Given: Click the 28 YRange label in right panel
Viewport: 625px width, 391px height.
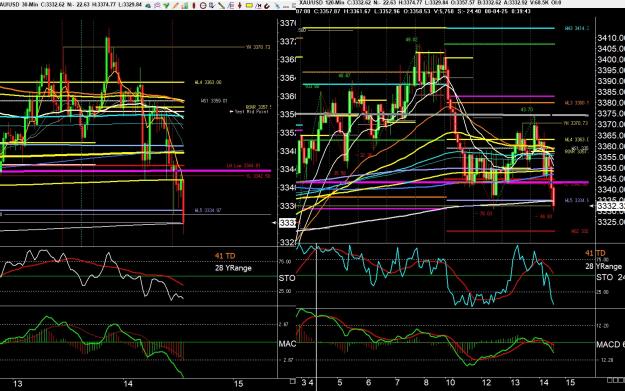Looking at the screenshot, I should tap(603, 266).
